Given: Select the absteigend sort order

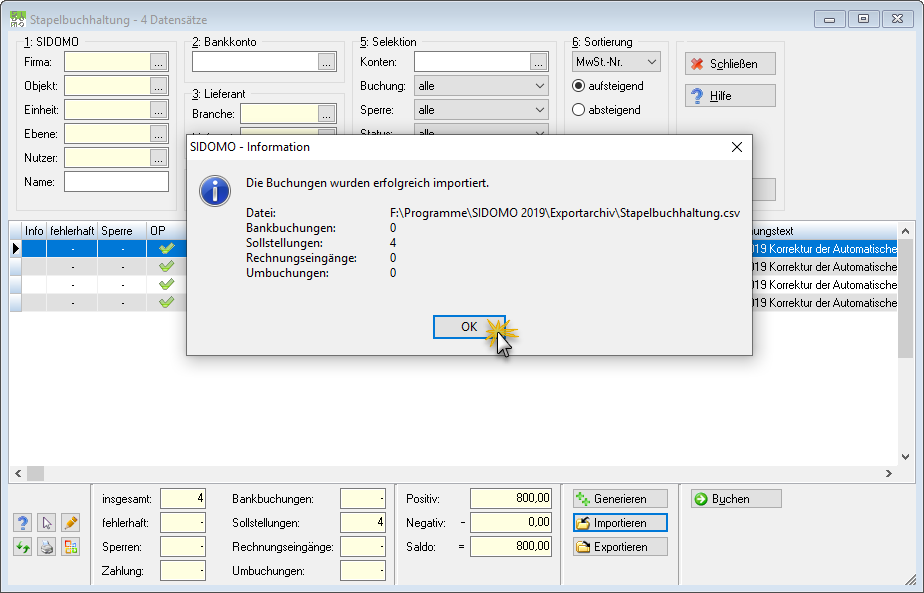Looking at the screenshot, I should [606, 110].
